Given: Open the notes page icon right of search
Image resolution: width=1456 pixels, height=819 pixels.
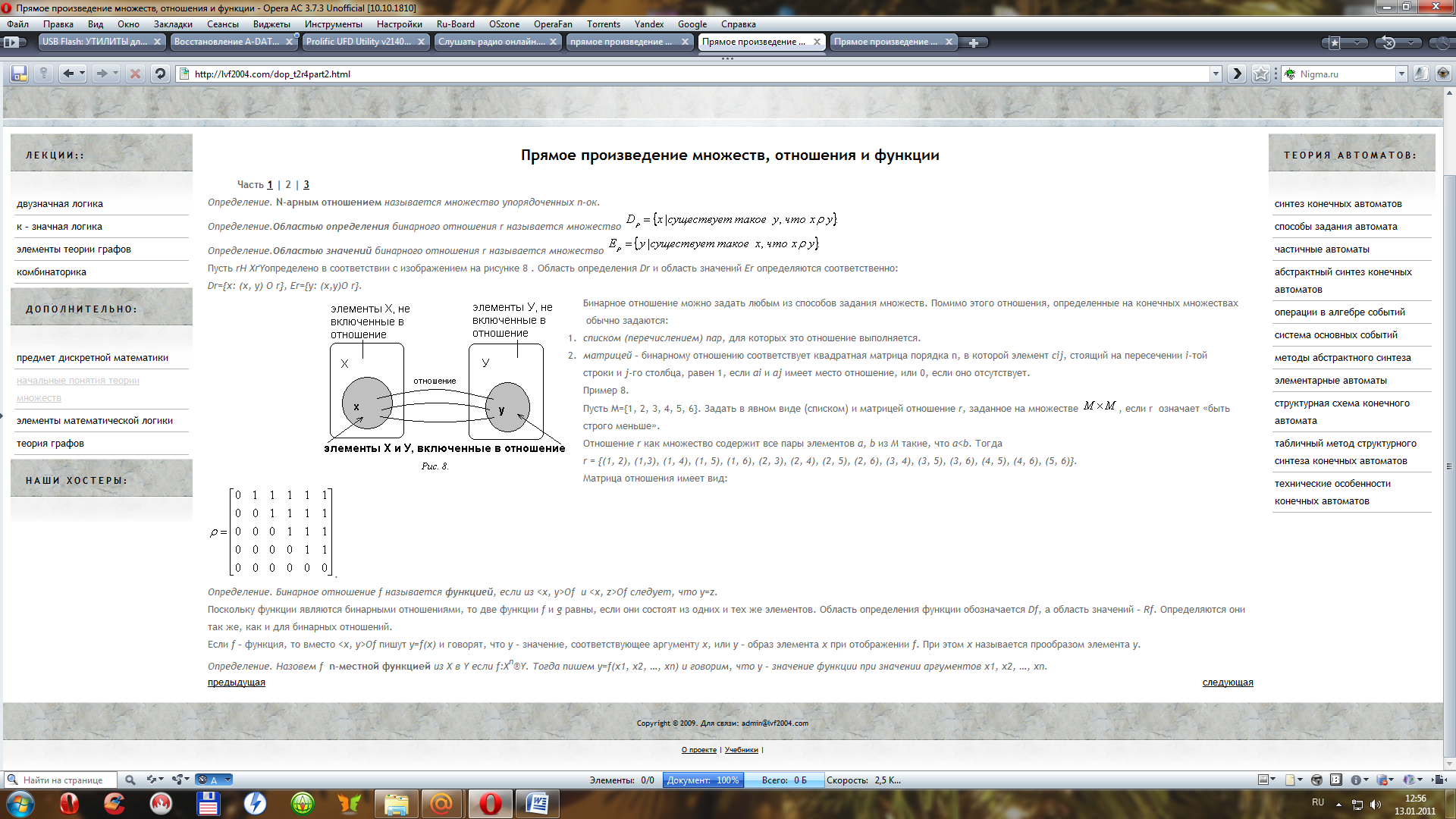Looking at the screenshot, I should click(1421, 74).
